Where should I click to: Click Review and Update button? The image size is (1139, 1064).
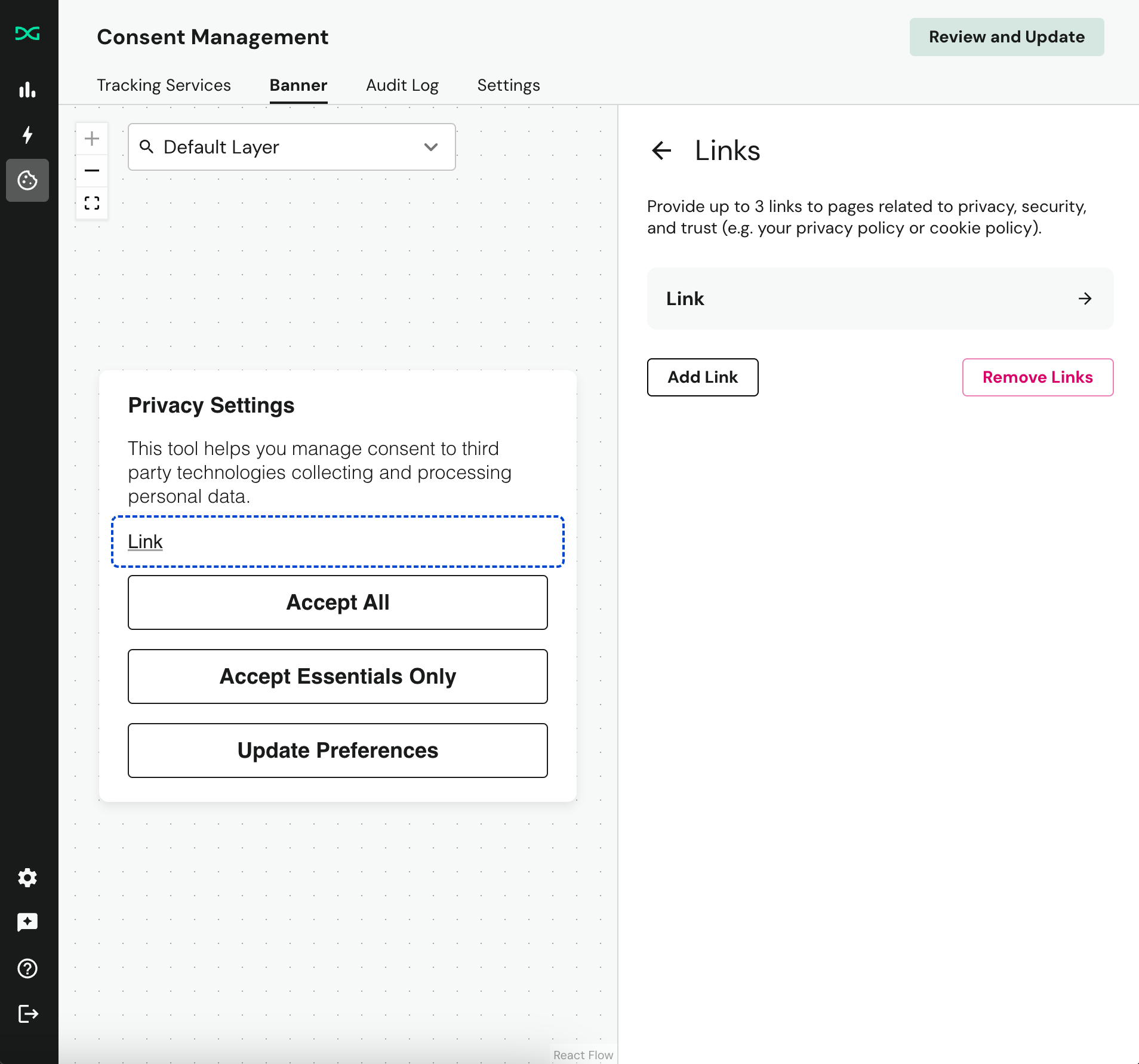(1006, 37)
